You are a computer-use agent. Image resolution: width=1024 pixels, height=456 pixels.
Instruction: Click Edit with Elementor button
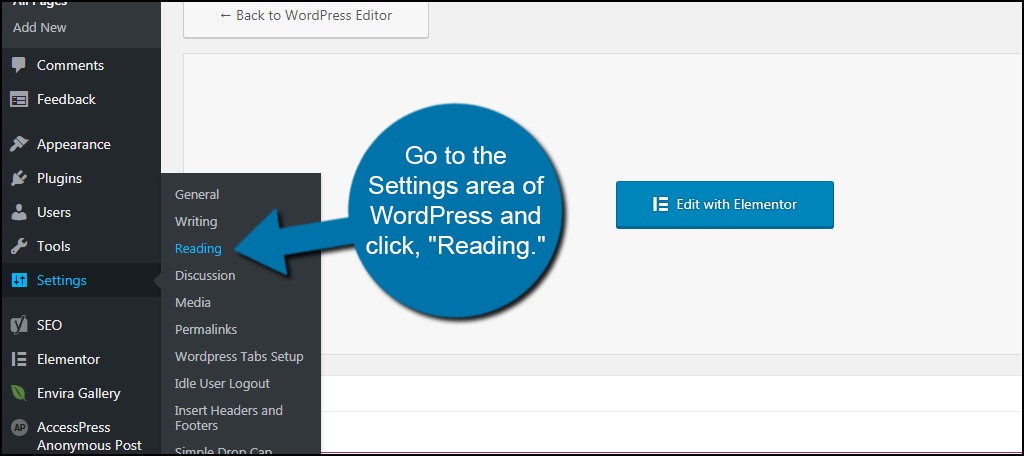click(725, 204)
